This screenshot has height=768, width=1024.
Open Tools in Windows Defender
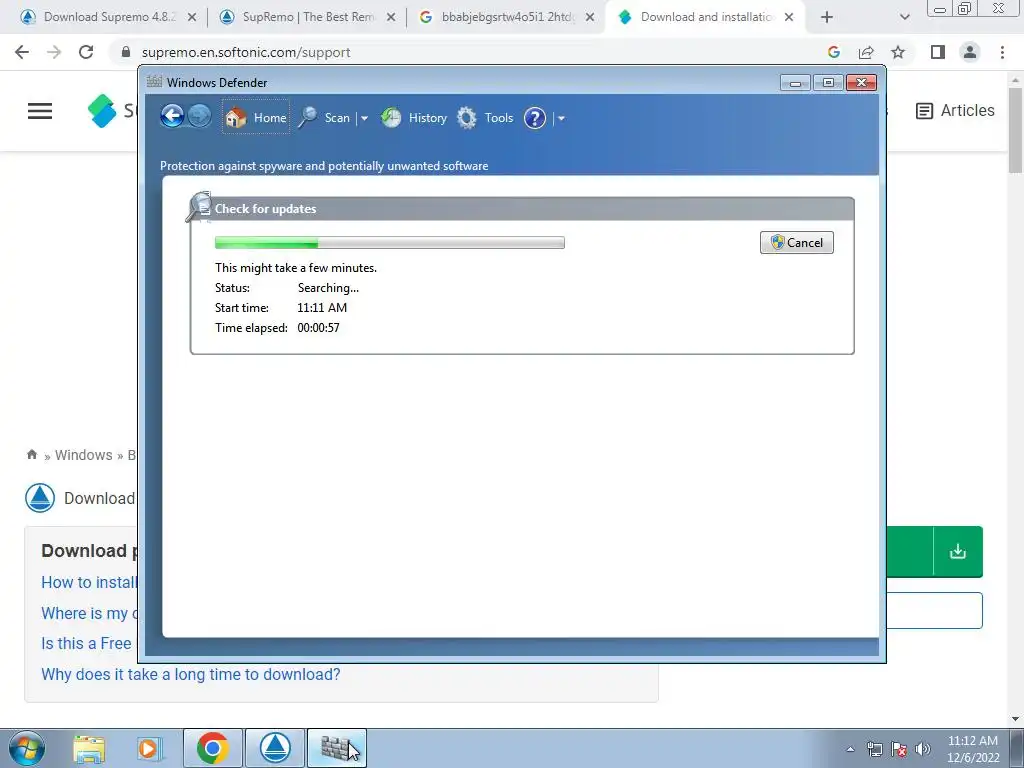click(485, 118)
